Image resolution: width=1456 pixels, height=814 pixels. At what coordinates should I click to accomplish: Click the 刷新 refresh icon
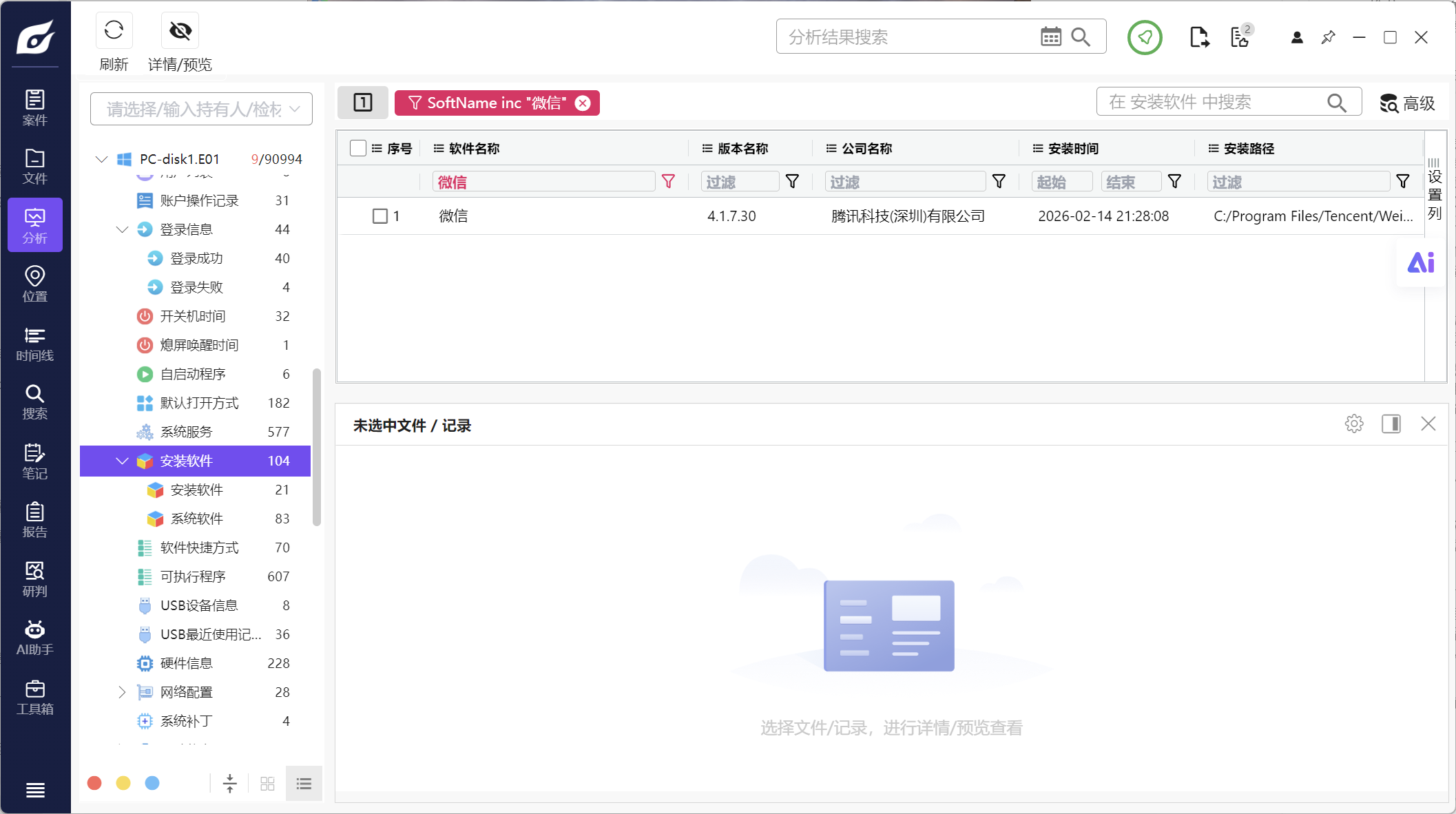coord(114,30)
